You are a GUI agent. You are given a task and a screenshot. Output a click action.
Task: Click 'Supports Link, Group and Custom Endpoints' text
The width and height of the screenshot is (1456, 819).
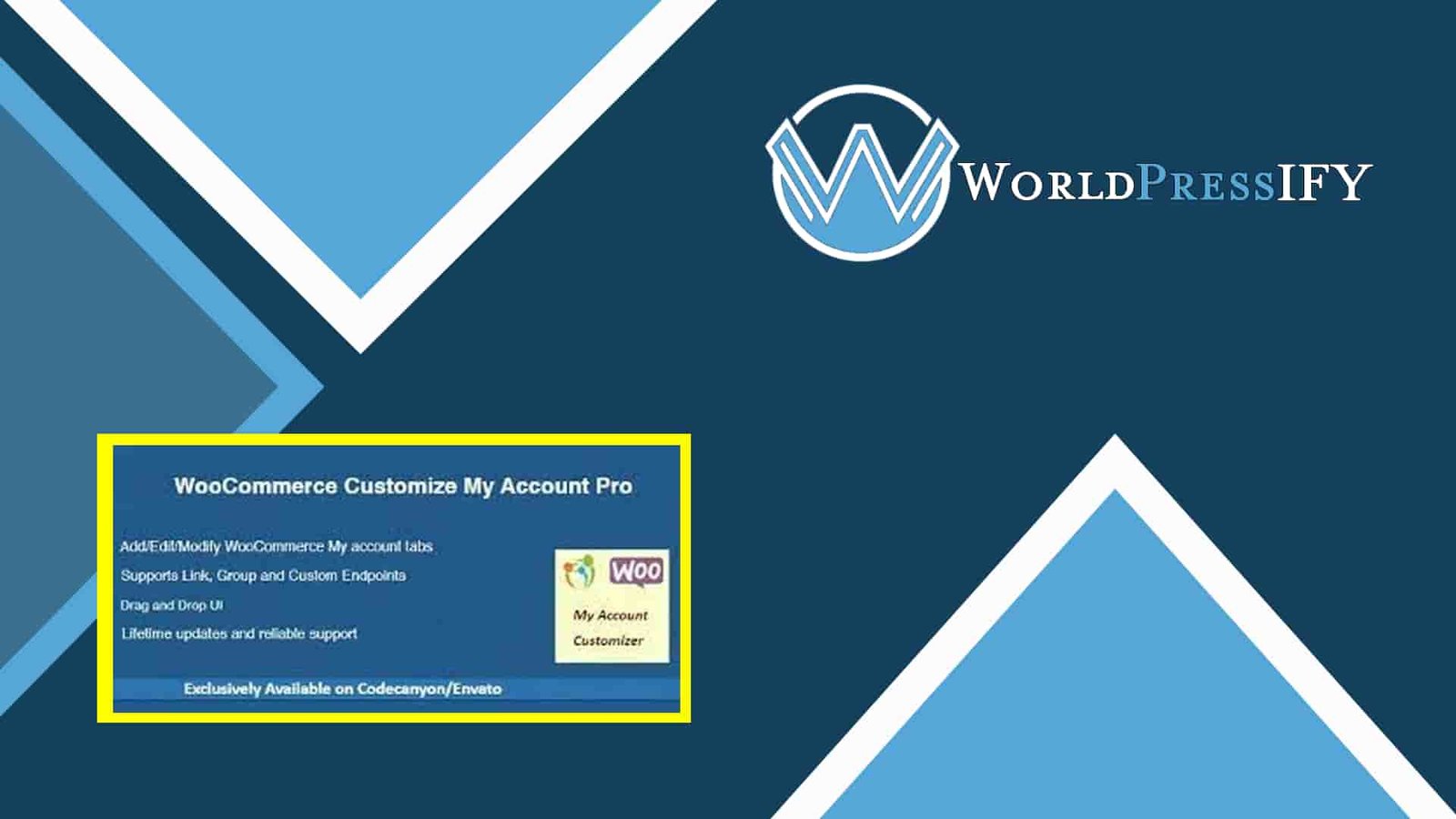click(x=263, y=575)
